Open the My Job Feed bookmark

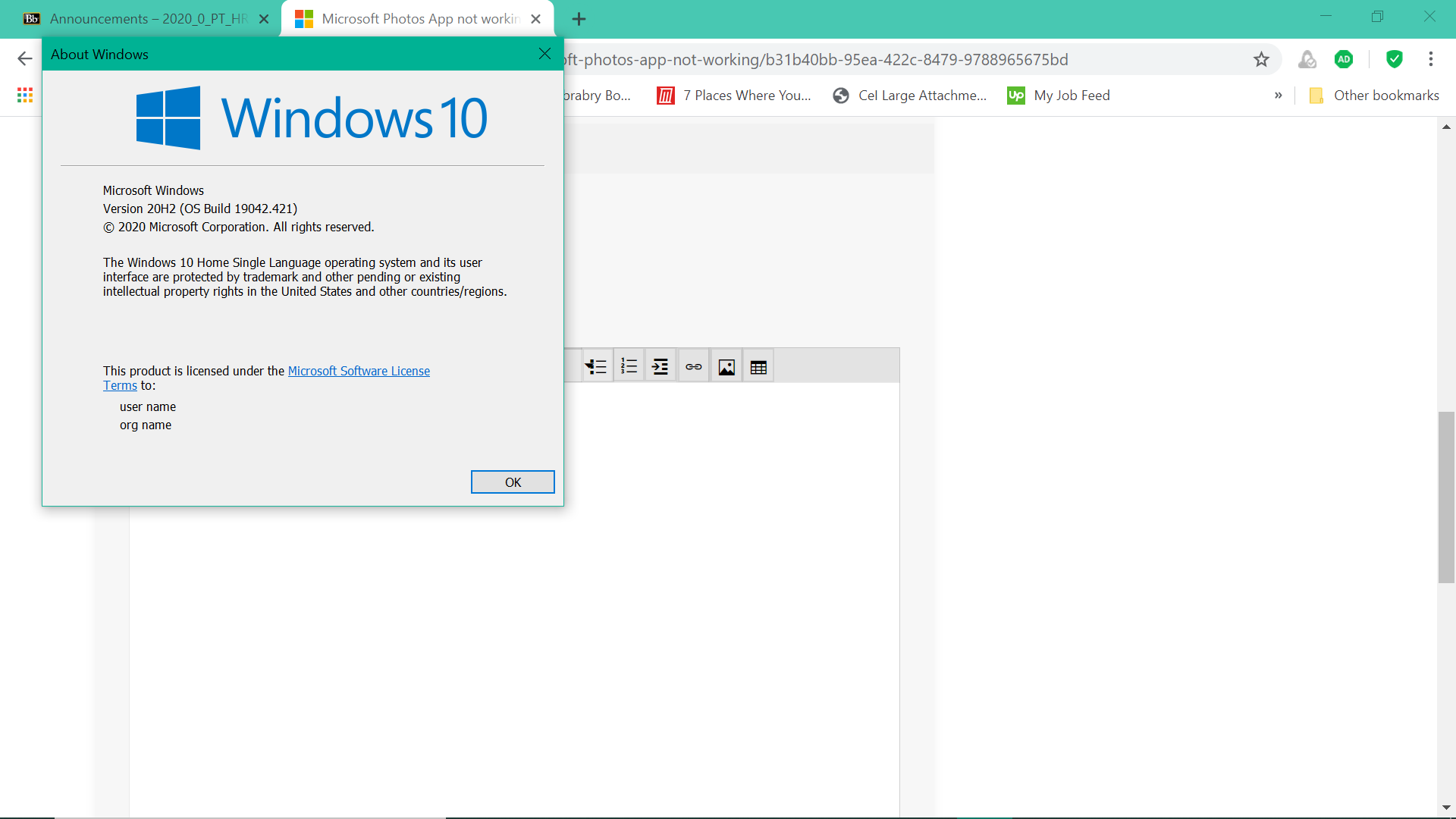click(1059, 96)
